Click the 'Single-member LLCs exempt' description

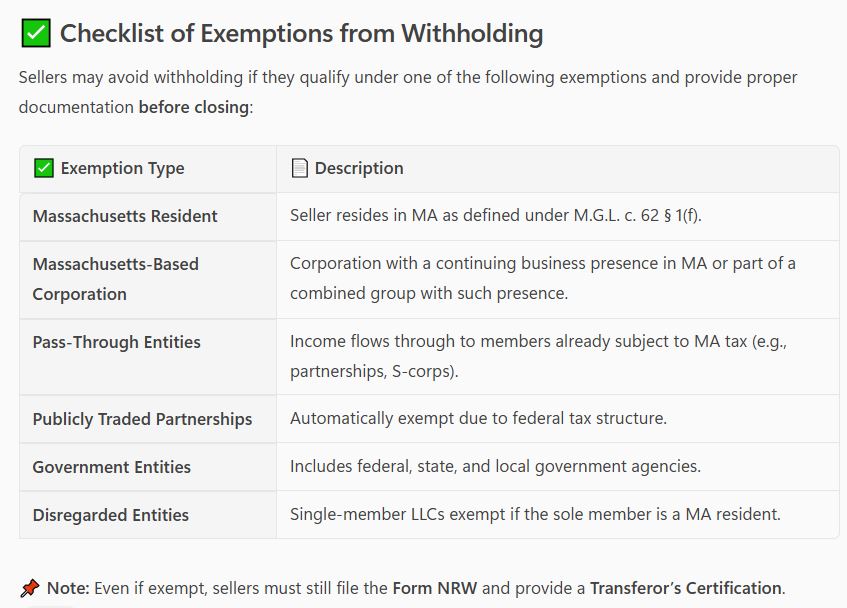tap(535, 515)
